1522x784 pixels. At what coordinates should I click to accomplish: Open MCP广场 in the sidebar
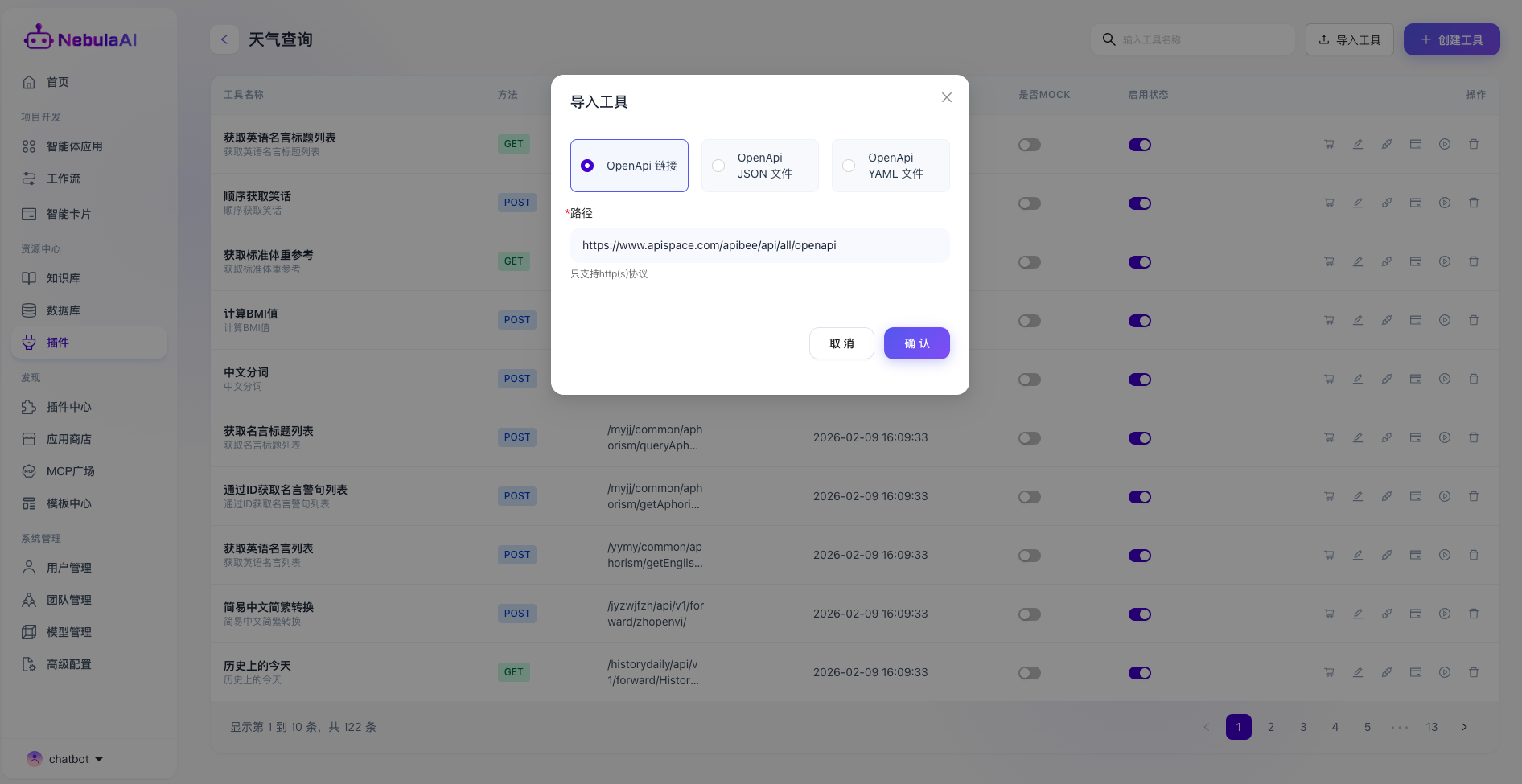coord(70,471)
